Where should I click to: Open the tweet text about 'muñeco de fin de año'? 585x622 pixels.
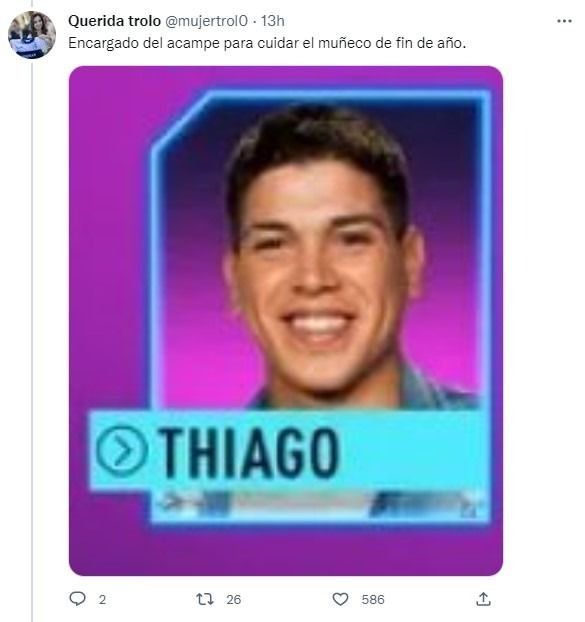267,43
